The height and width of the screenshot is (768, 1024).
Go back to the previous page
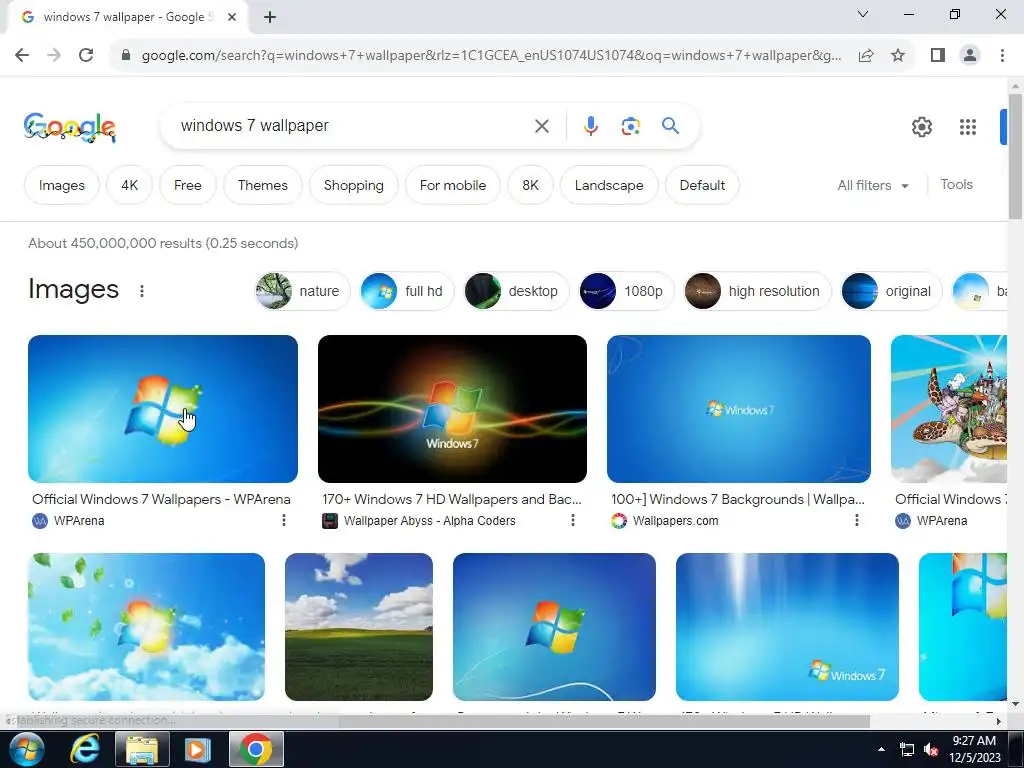(x=22, y=55)
